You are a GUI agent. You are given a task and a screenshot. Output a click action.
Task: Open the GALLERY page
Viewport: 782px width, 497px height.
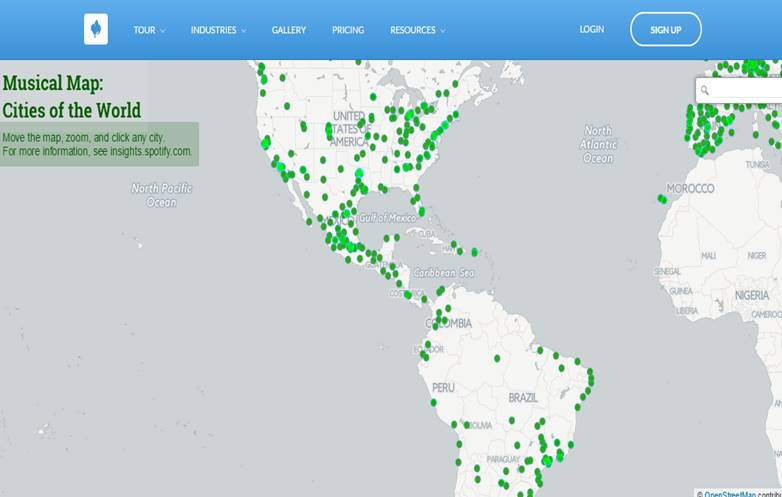click(x=289, y=30)
